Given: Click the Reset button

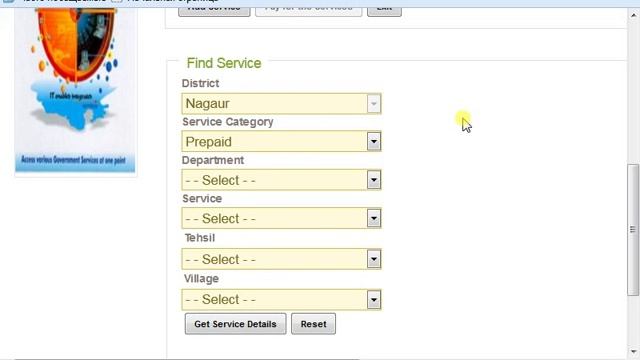Looking at the screenshot, I should [313, 324].
